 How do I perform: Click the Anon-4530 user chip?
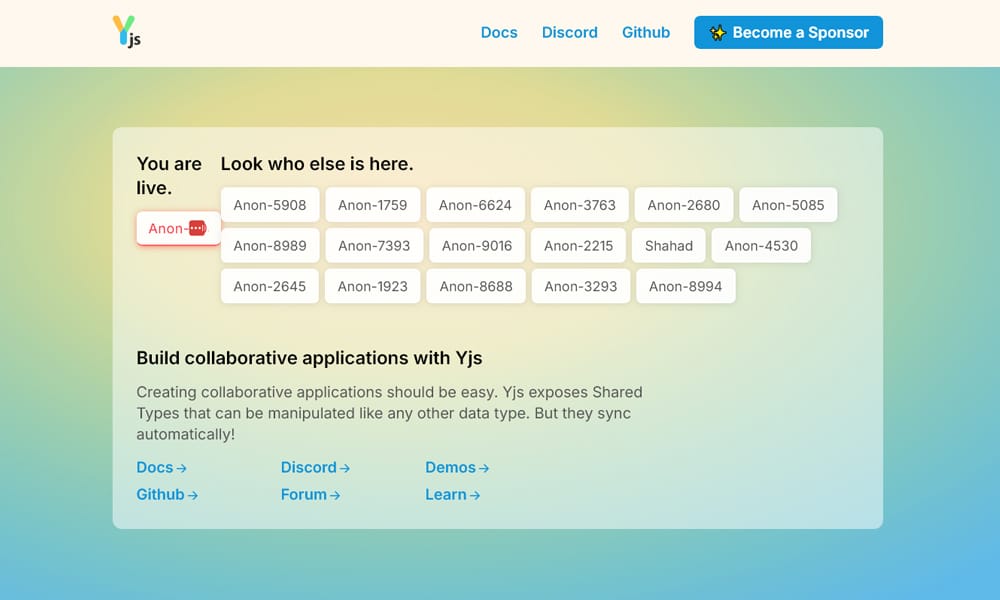tap(761, 245)
